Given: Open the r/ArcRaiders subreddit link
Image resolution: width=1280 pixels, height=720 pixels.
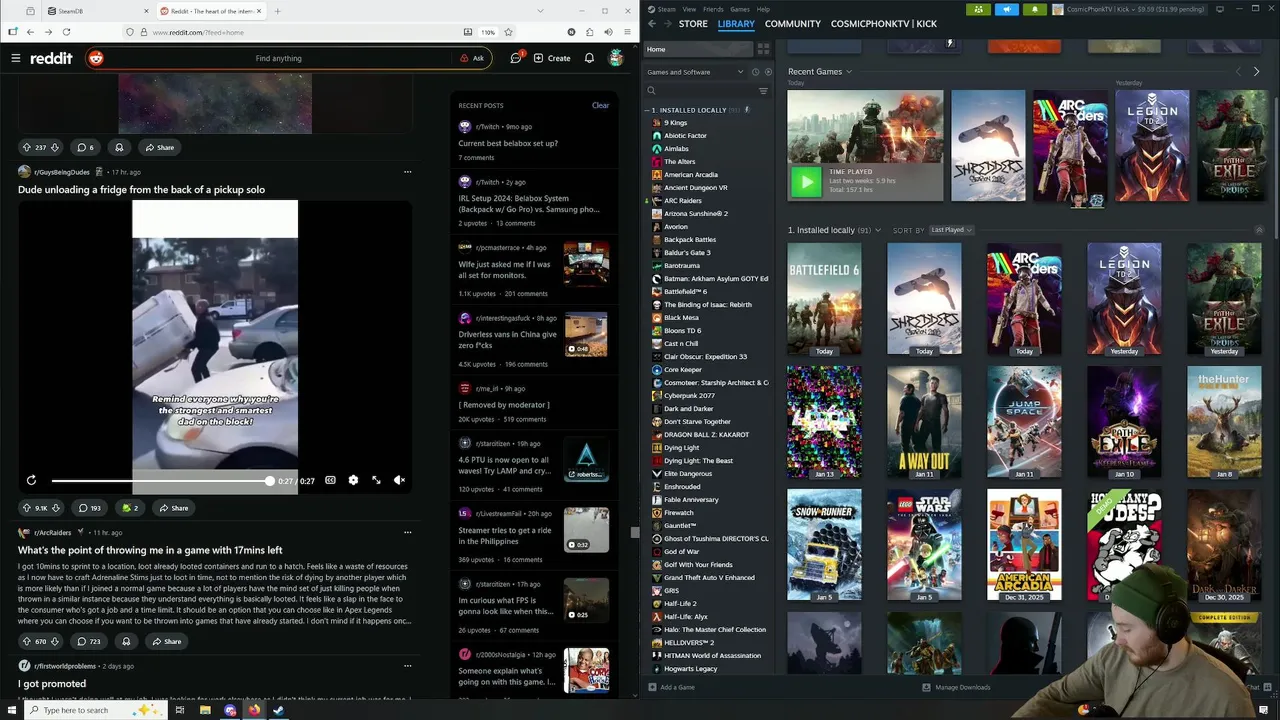Looking at the screenshot, I should pos(52,533).
